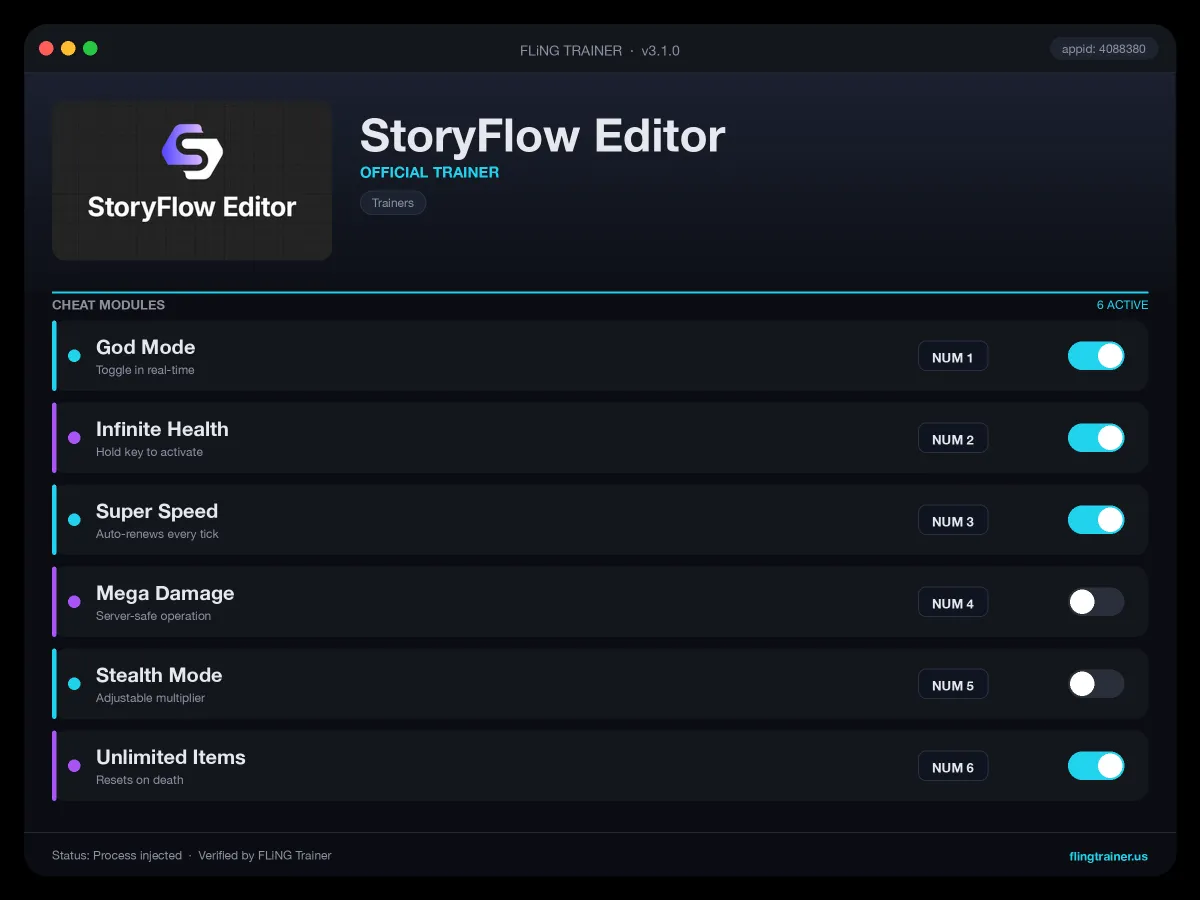The width and height of the screenshot is (1200, 900).
Task: Select the NUM 5 hotkey badge
Action: (x=953, y=685)
